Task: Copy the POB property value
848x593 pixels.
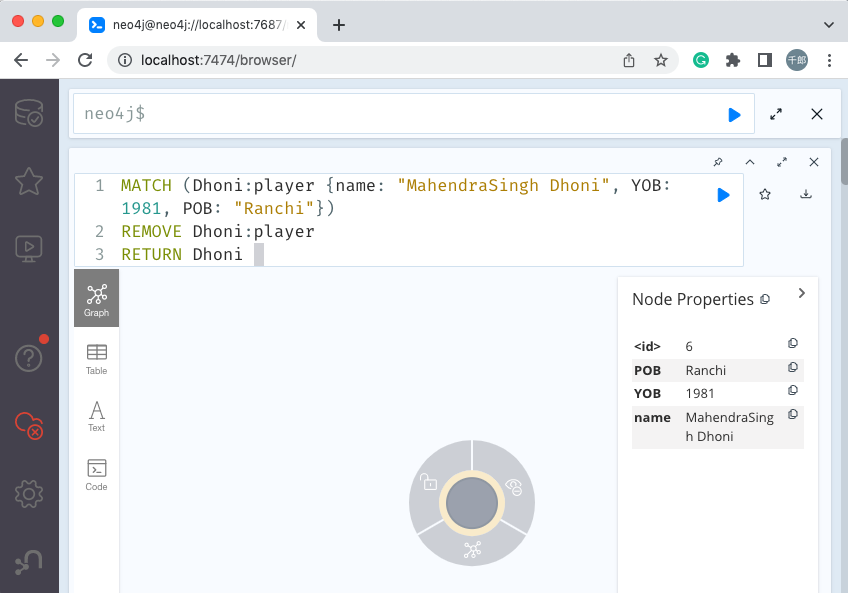Action: 793,367
